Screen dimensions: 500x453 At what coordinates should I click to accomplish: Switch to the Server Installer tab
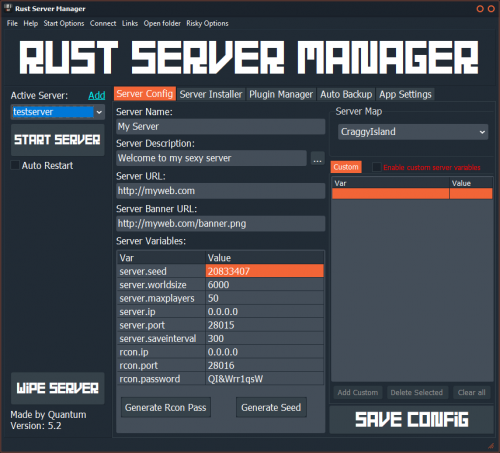pos(211,94)
